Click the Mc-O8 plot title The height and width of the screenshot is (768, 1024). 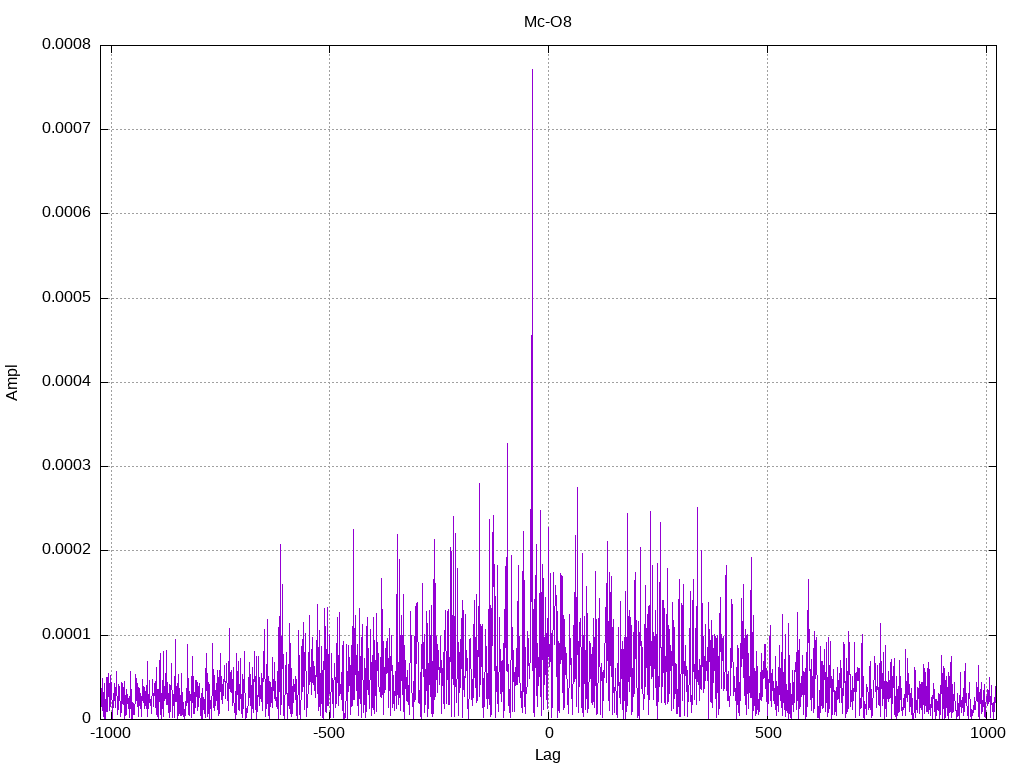point(547,22)
